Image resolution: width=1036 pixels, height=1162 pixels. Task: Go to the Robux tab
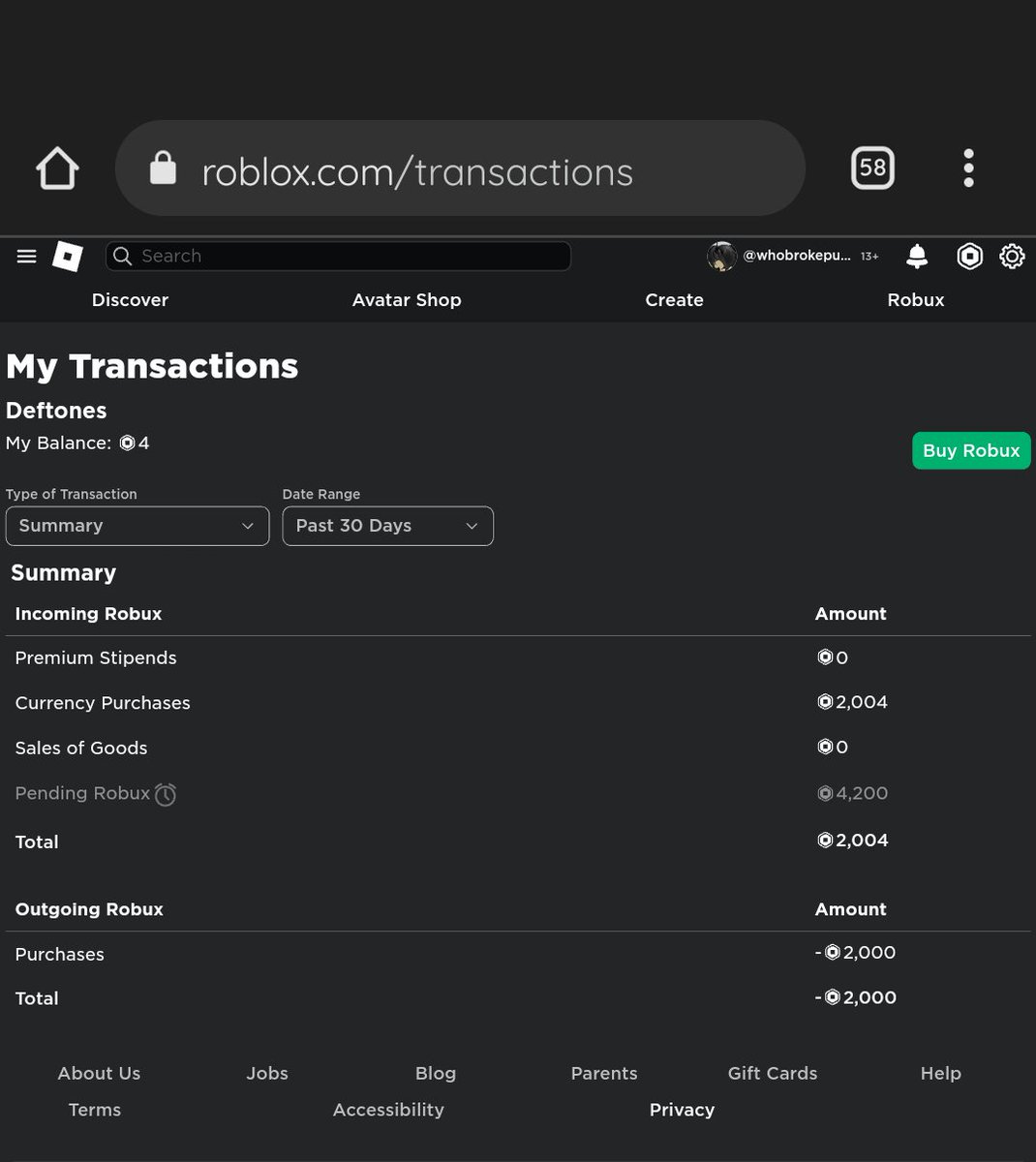pyautogui.click(x=916, y=300)
